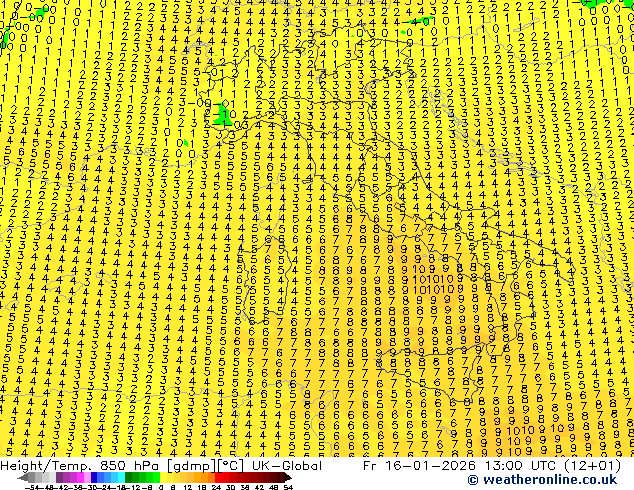Open the weatheronline.co.uk copyright link
This screenshot has width=634, height=490.
(542, 480)
